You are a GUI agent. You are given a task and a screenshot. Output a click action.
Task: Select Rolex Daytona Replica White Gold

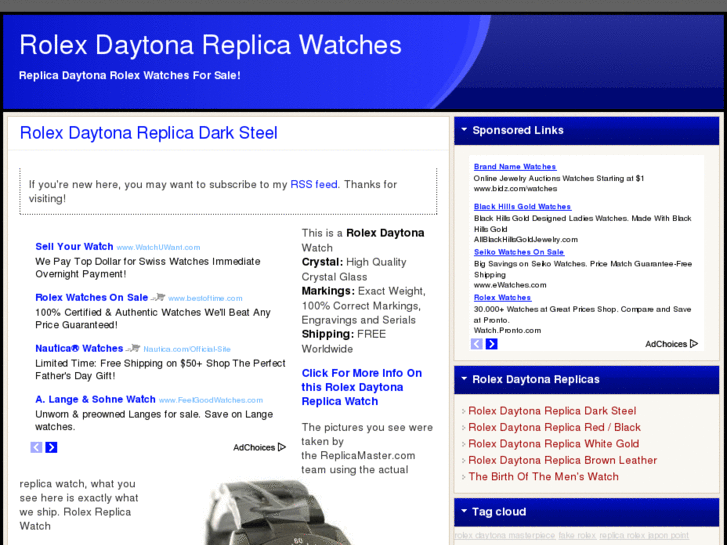tap(554, 444)
